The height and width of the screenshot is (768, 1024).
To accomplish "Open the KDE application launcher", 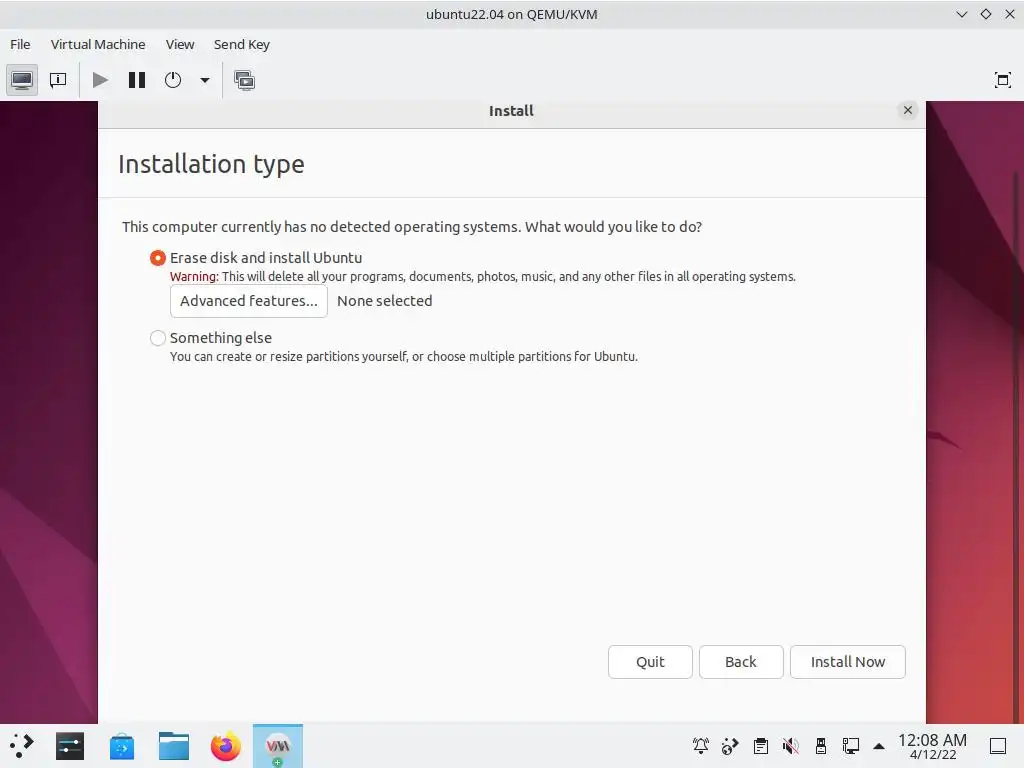I will tap(21, 746).
